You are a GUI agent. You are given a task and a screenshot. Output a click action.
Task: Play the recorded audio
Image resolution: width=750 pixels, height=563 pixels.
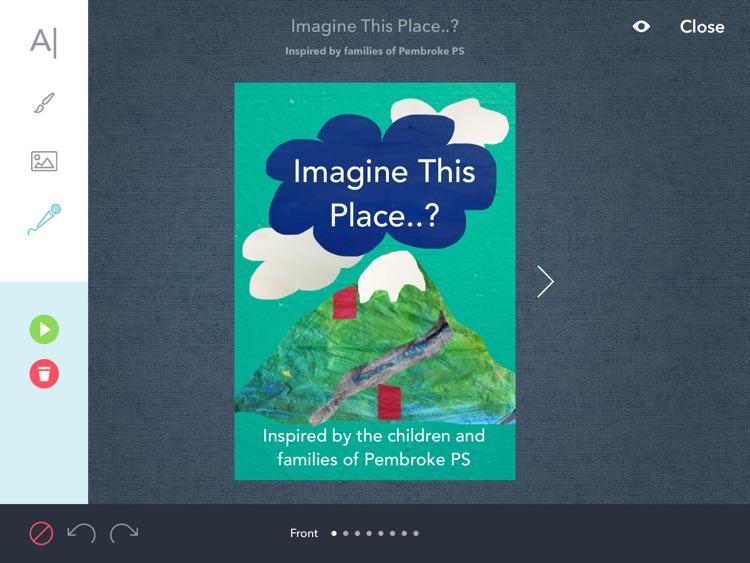(44, 330)
